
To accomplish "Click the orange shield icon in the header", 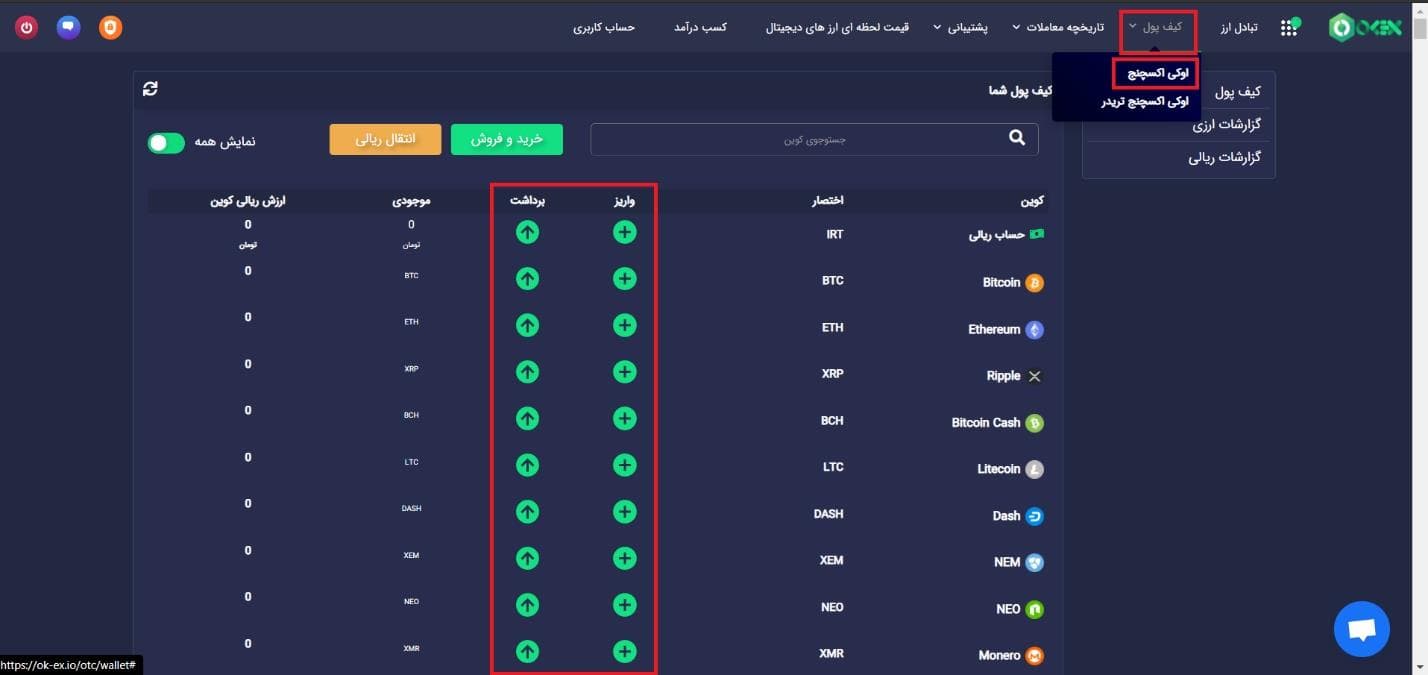I will (111, 27).
